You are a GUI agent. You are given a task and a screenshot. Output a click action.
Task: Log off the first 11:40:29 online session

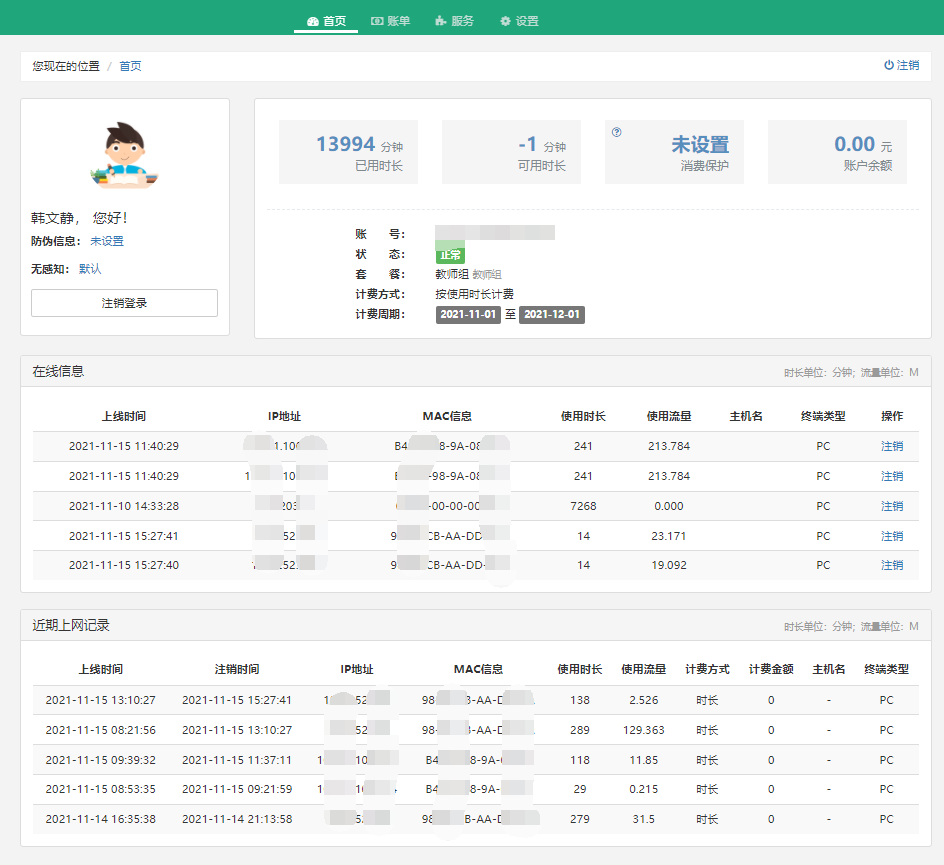[891, 446]
